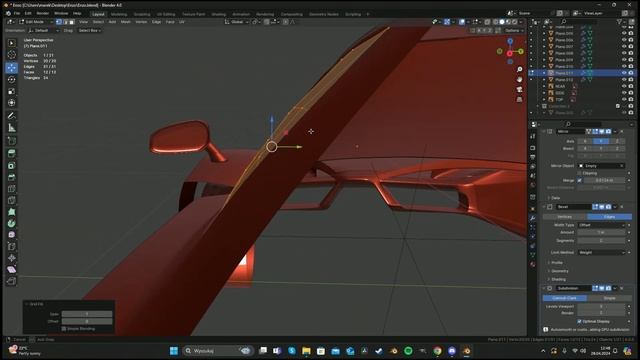Select the Loop Cut tool
The height and width of the screenshot is (360, 640).
[12, 189]
